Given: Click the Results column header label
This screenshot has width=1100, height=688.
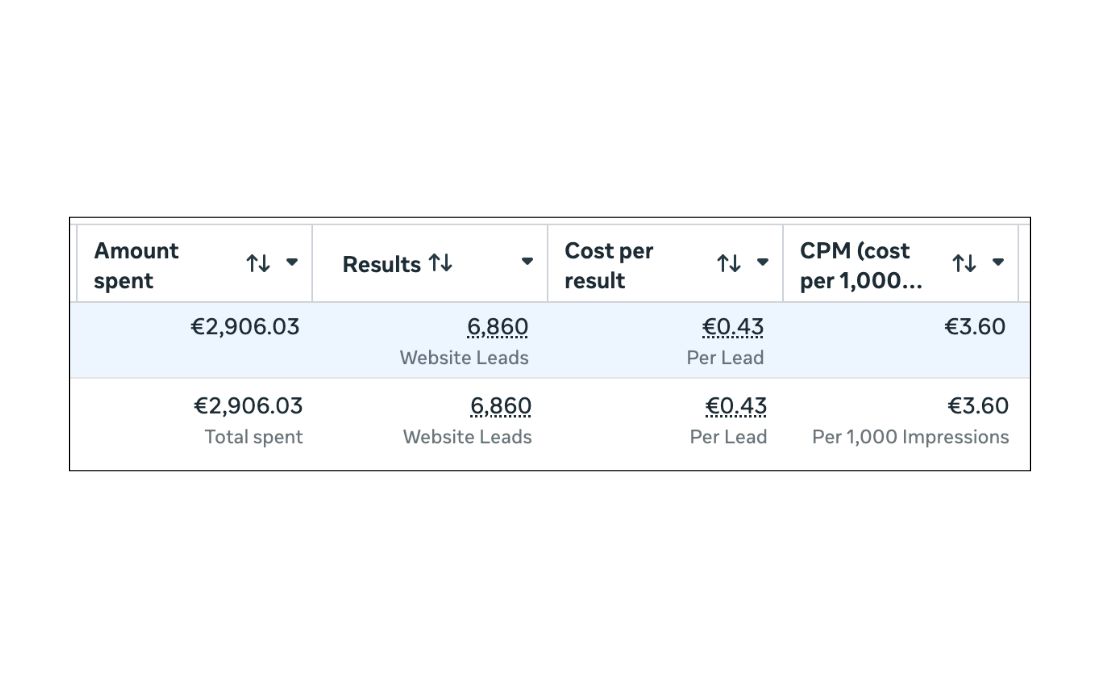Looking at the screenshot, I should click(x=381, y=265).
